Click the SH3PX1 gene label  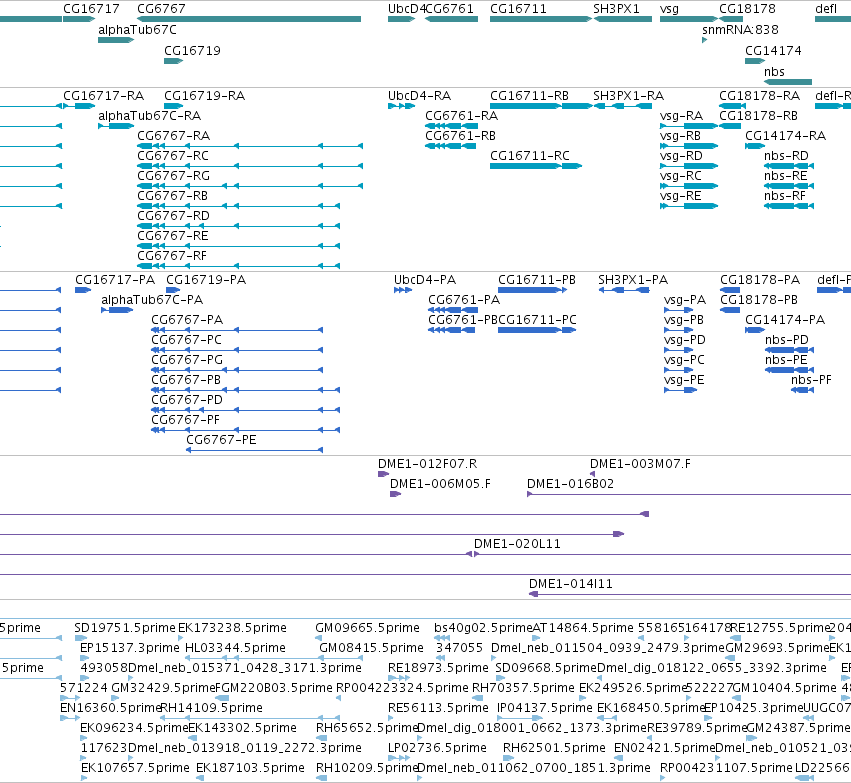tap(616, 9)
